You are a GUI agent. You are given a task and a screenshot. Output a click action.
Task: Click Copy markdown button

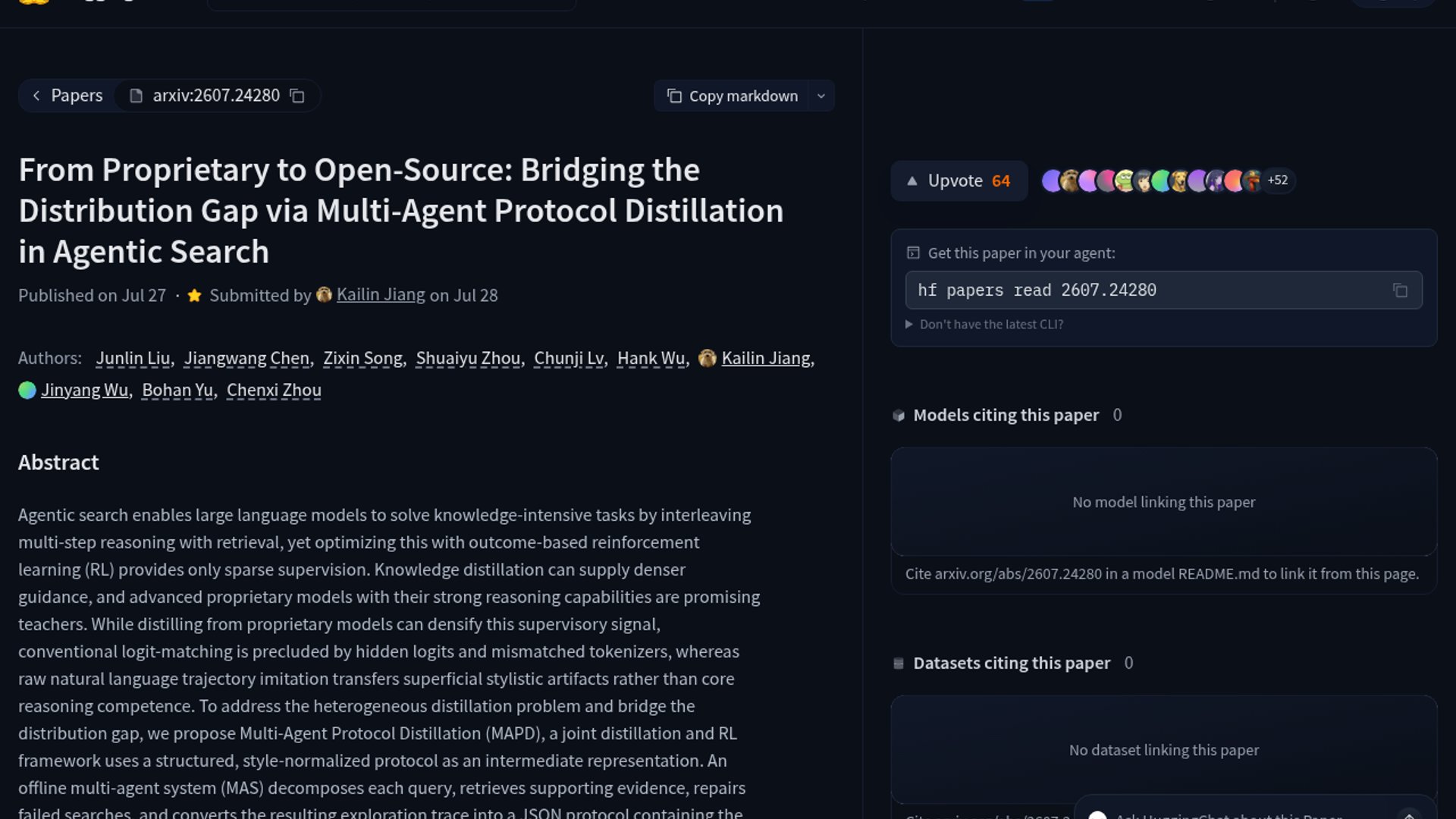tap(732, 96)
